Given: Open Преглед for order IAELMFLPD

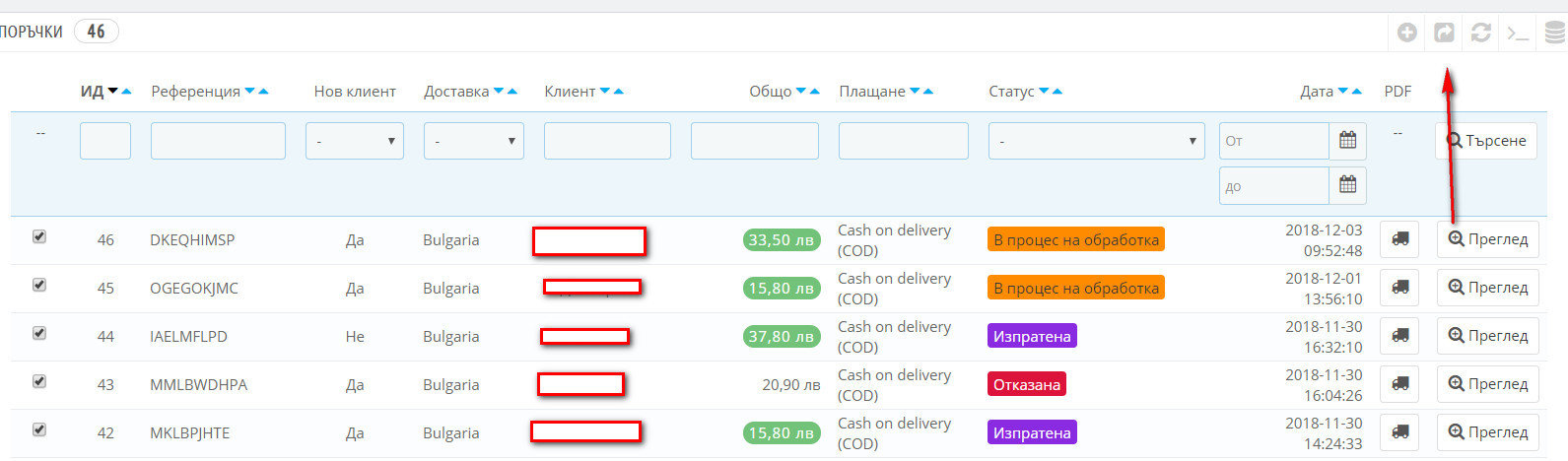Looking at the screenshot, I should [x=1487, y=336].
